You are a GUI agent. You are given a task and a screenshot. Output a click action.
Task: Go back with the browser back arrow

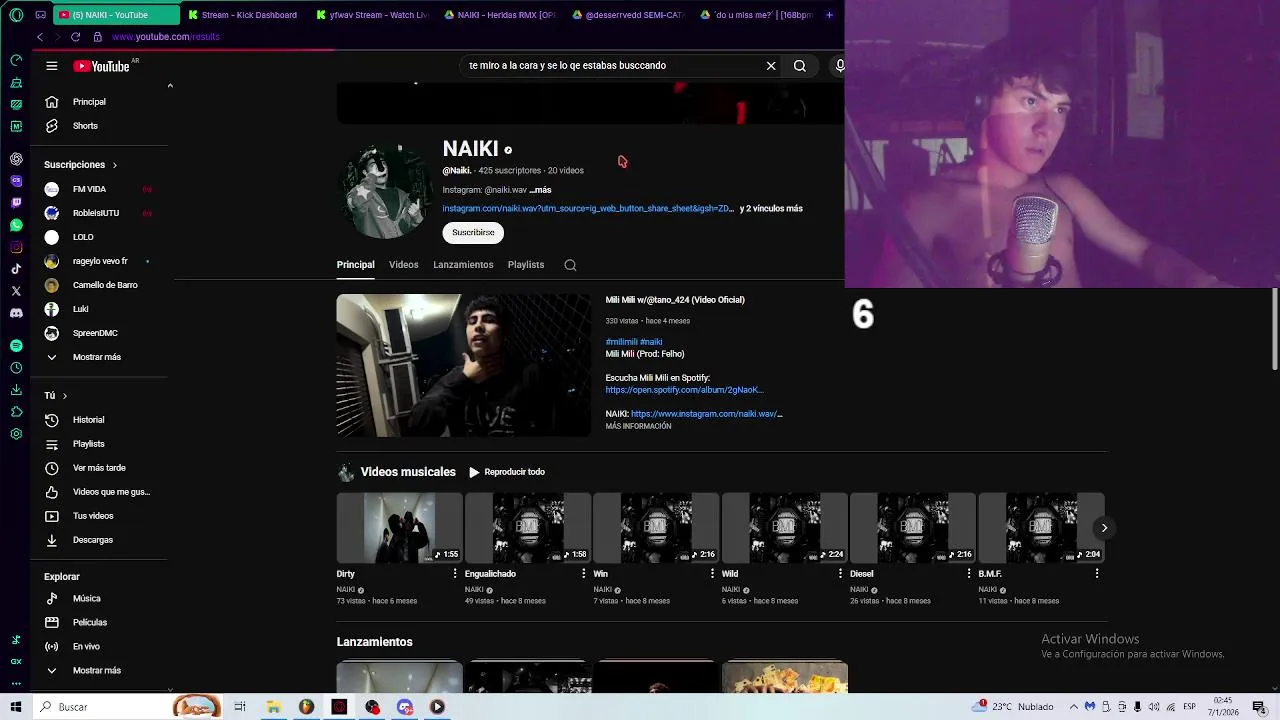tap(40, 37)
